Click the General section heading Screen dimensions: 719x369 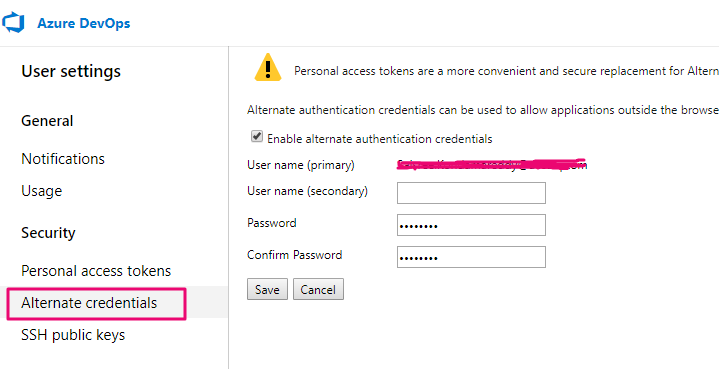(x=47, y=121)
